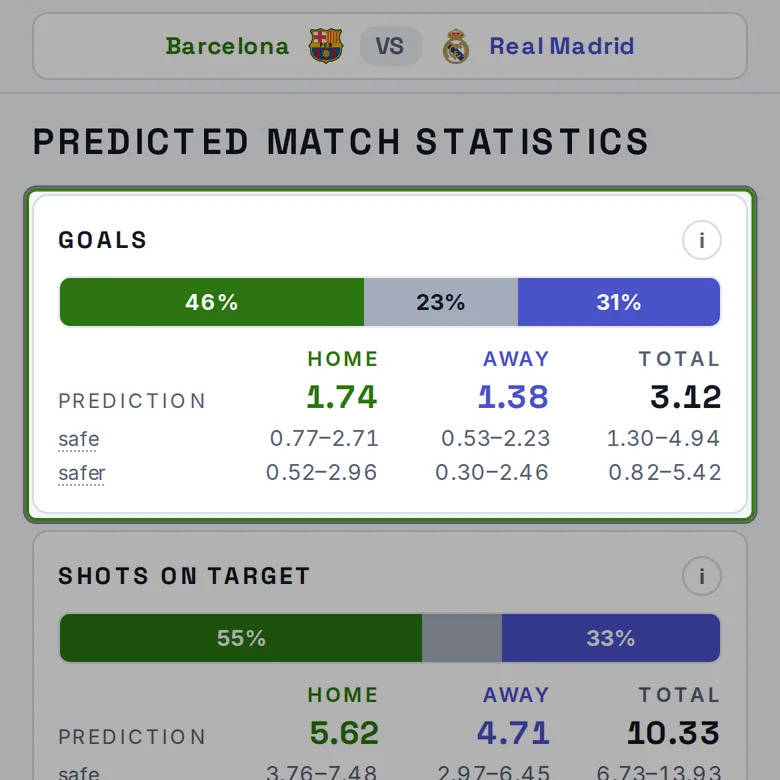Click the 33% shots on target segment
Screen dimensions: 780x780
click(611, 638)
